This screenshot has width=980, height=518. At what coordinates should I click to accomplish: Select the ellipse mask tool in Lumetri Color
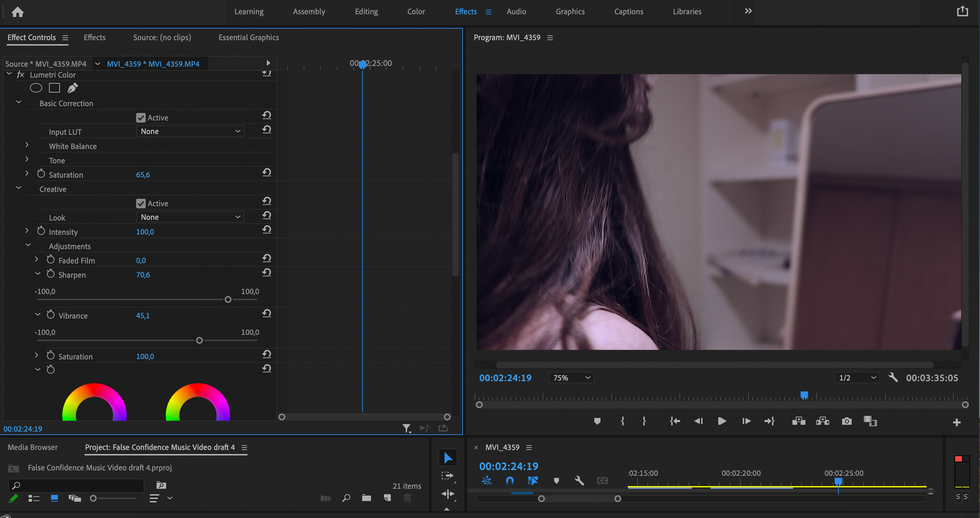(x=36, y=88)
